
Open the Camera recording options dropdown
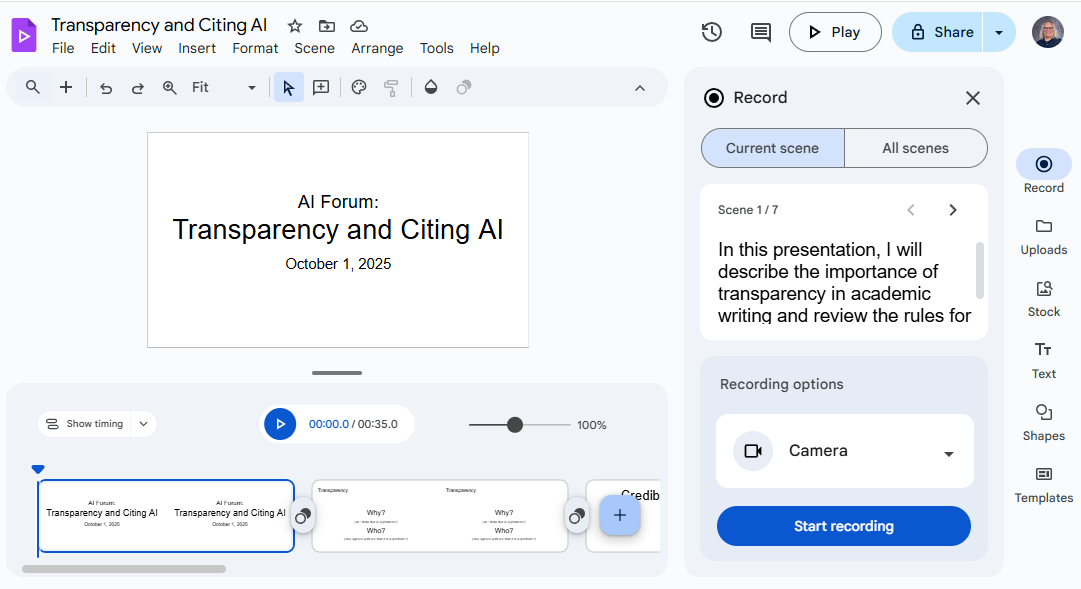(x=948, y=451)
